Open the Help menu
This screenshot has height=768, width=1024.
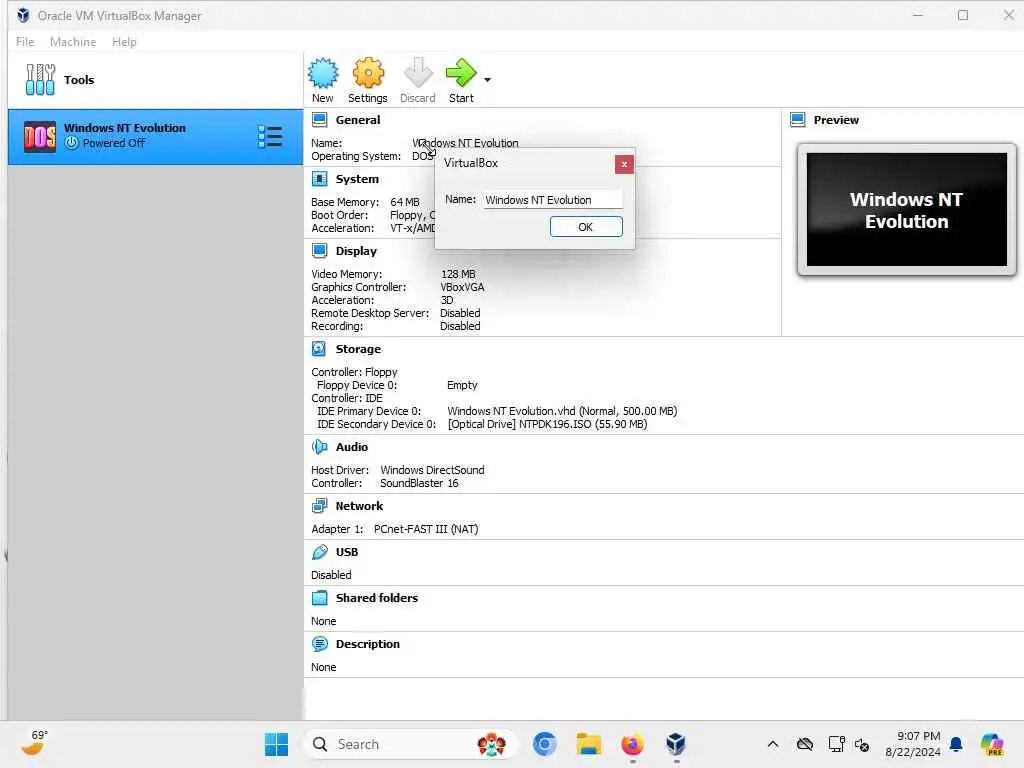coord(124,42)
